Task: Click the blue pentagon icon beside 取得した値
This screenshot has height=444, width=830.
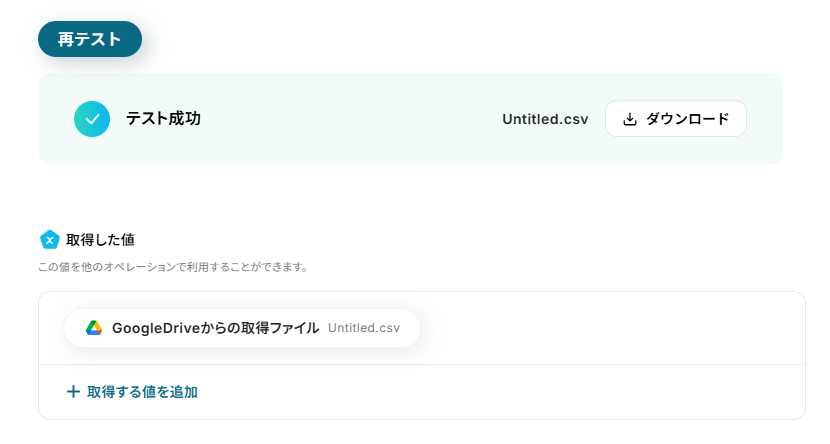Action: pos(50,240)
